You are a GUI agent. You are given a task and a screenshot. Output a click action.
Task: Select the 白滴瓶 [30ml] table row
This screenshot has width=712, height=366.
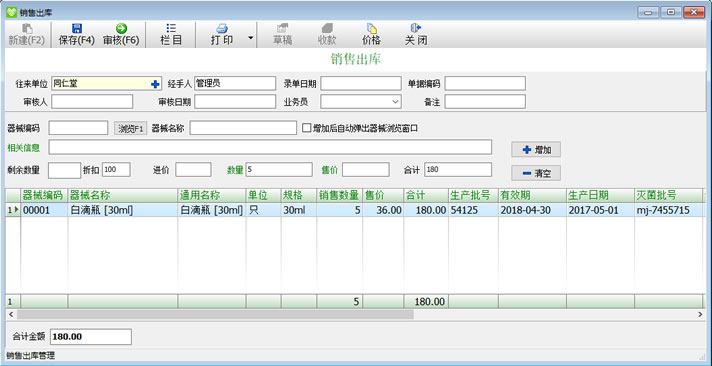pos(354,210)
